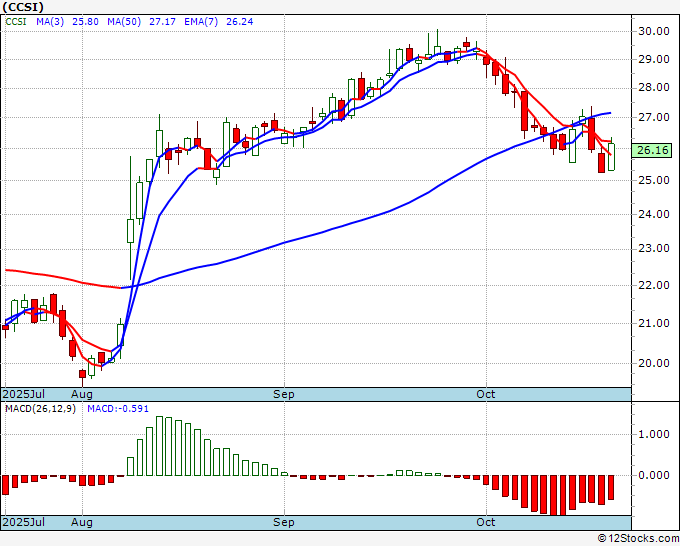Click the current price tag 26.16

pos(652,150)
